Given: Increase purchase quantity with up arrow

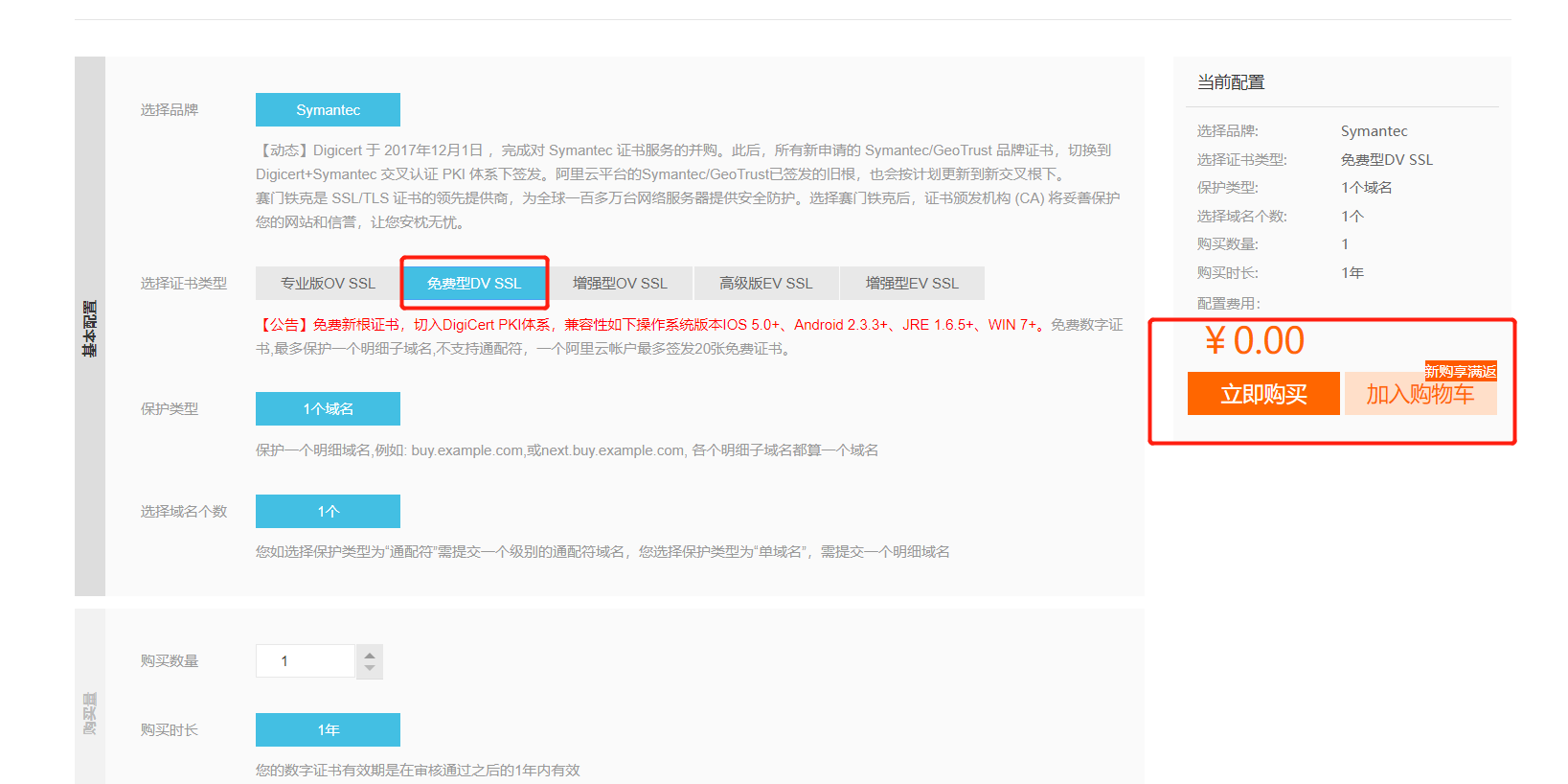Looking at the screenshot, I should pyautogui.click(x=370, y=656).
